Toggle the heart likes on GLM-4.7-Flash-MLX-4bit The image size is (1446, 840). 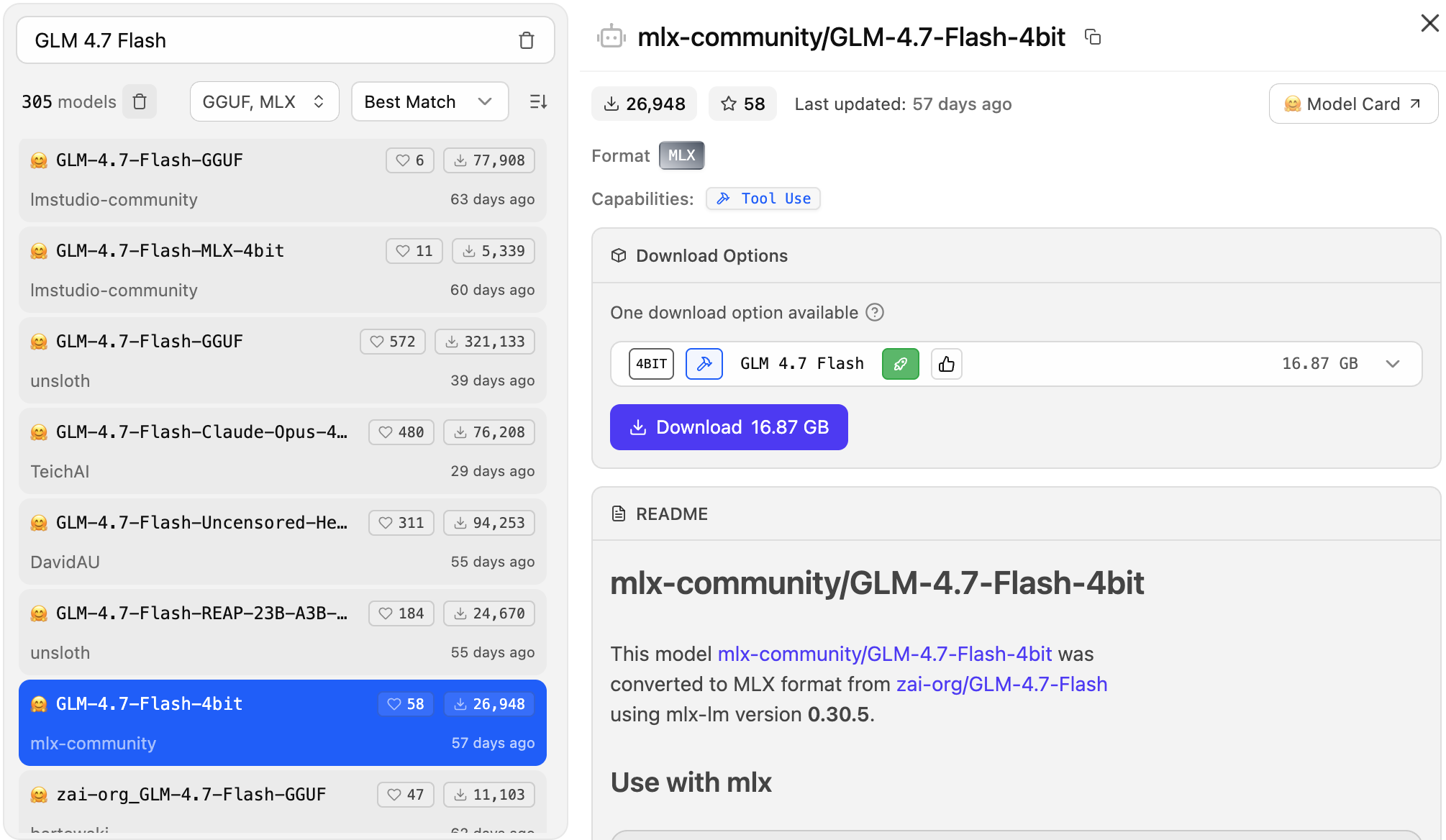414,251
